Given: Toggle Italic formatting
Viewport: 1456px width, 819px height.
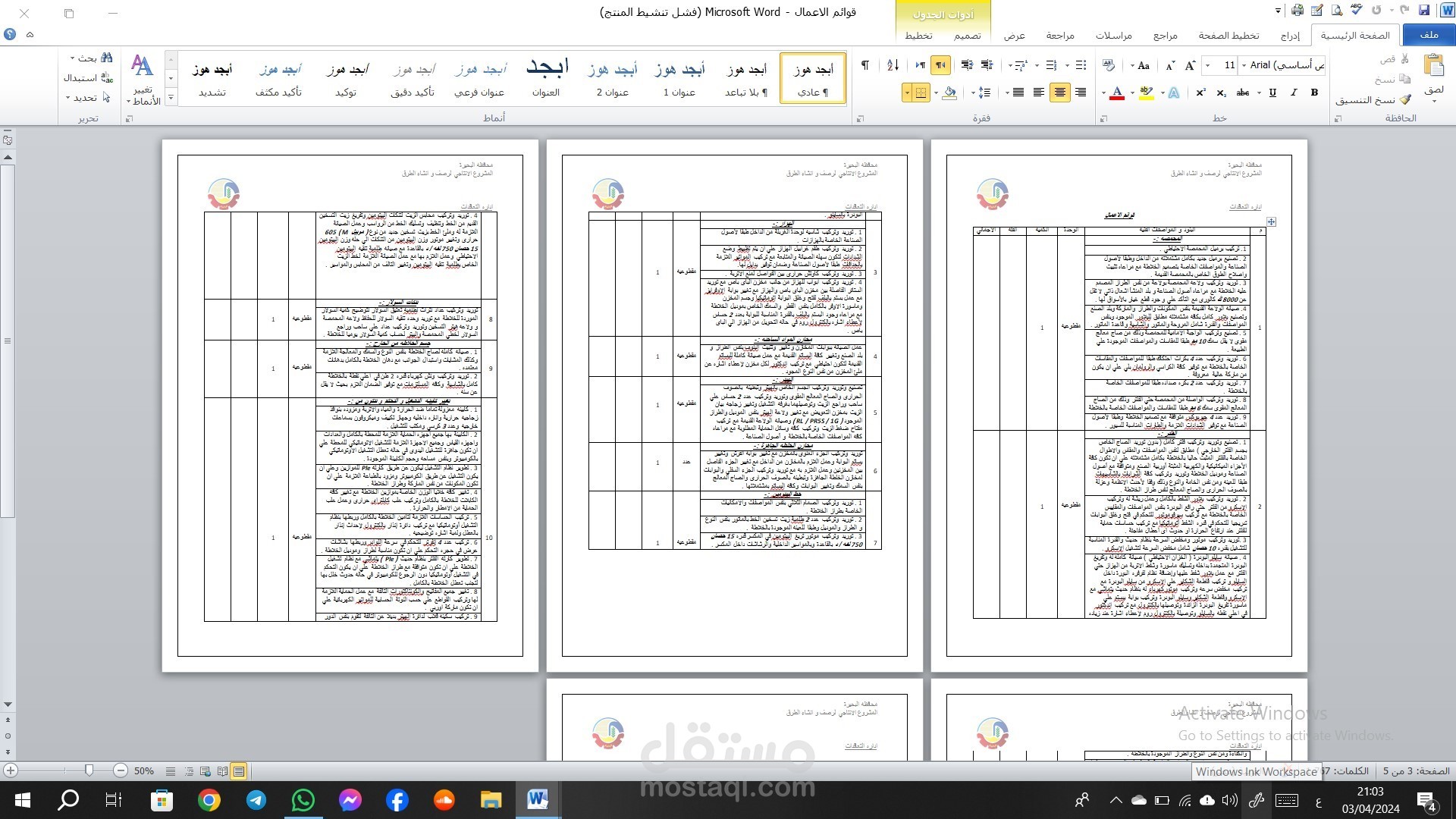Looking at the screenshot, I should (x=1294, y=93).
